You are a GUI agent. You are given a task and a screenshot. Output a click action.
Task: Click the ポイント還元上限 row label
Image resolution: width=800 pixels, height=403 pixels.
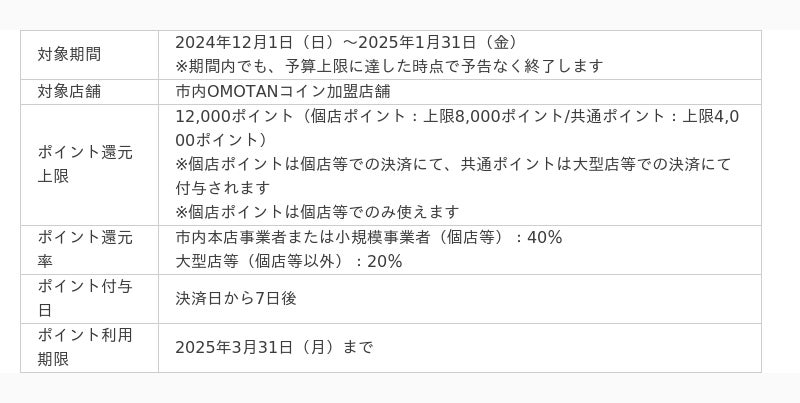[84, 164]
